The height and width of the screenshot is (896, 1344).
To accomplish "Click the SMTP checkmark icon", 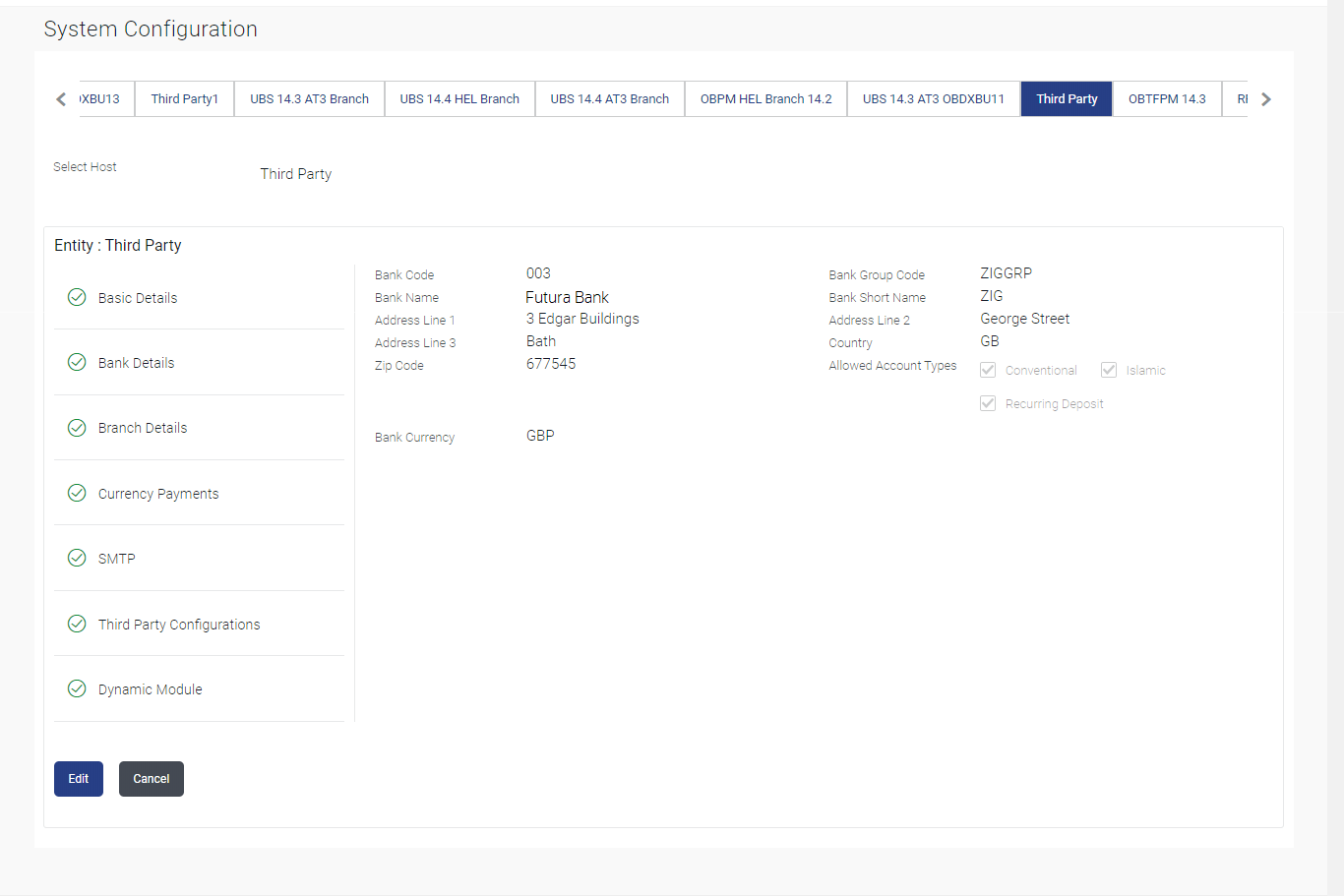I will pos(77,558).
